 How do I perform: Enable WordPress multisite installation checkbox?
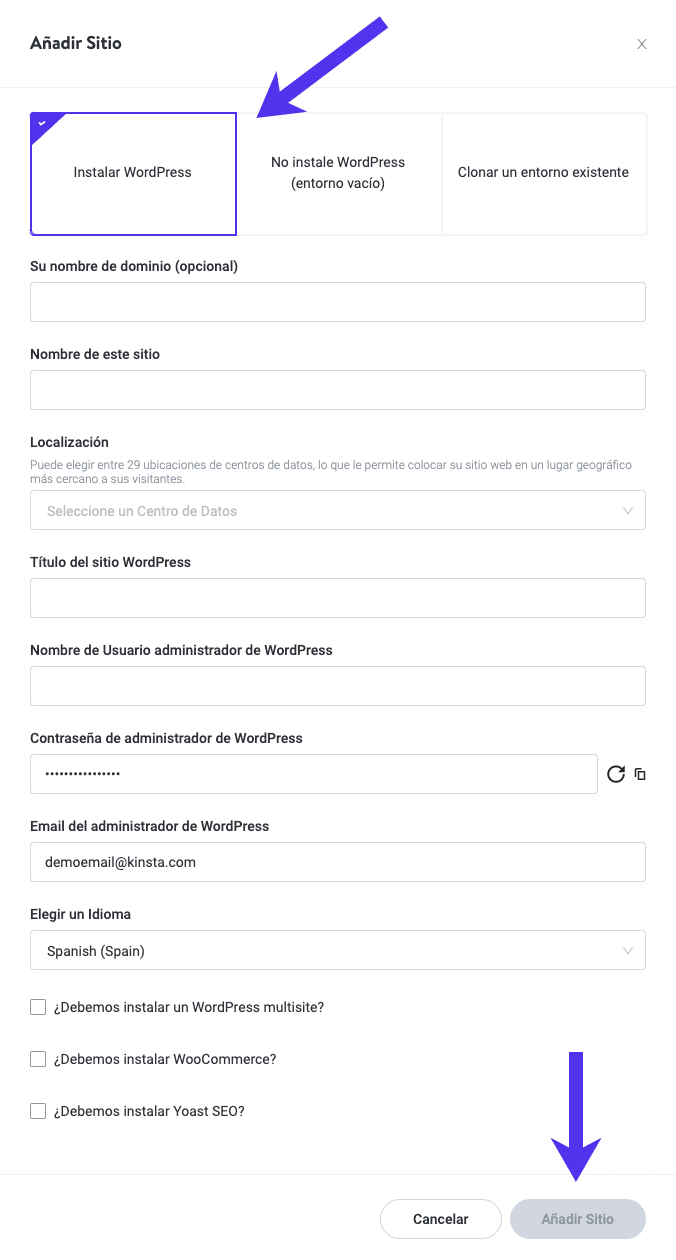(38, 1007)
